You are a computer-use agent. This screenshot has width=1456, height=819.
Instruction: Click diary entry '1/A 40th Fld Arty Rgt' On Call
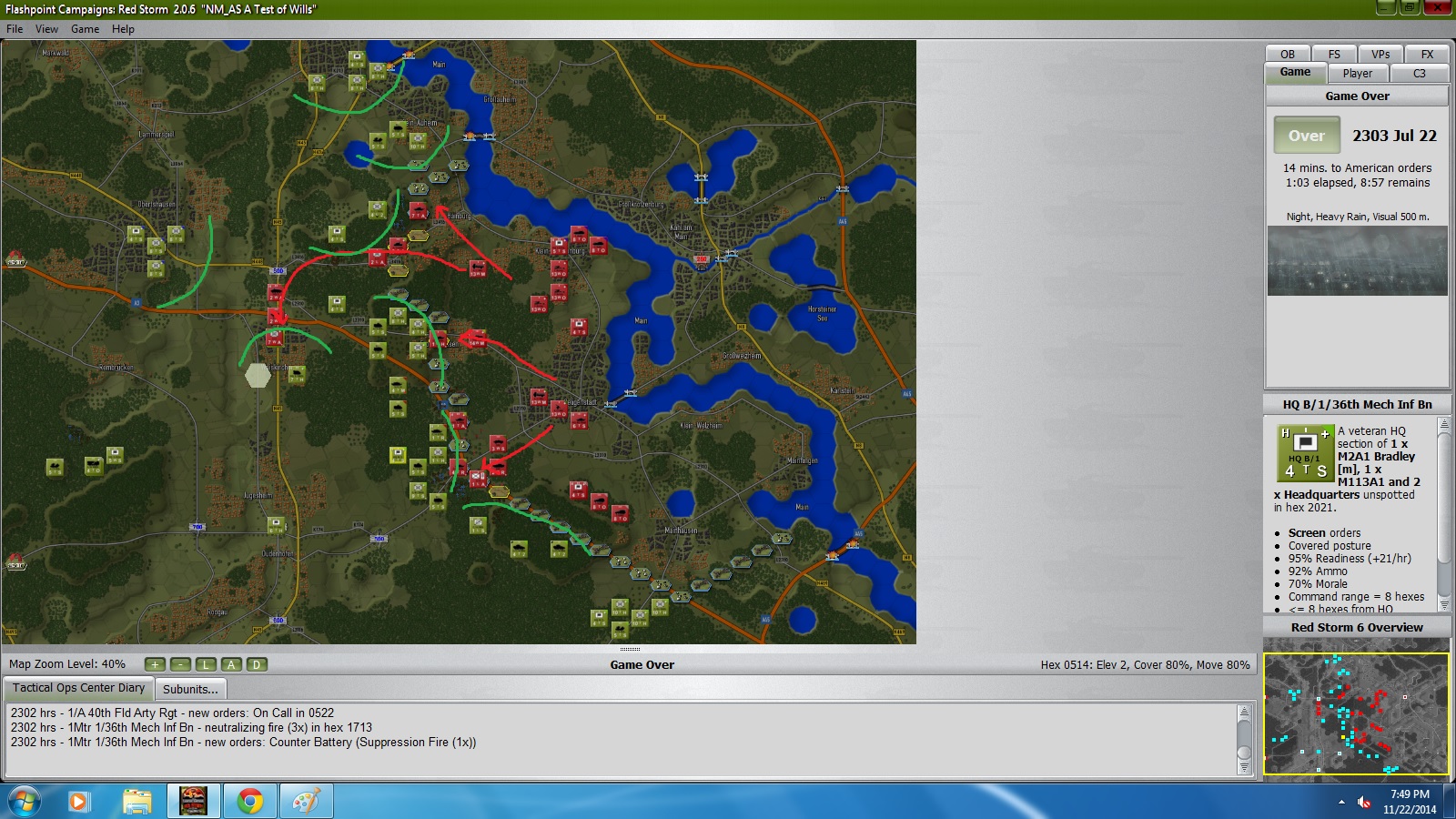(x=172, y=713)
